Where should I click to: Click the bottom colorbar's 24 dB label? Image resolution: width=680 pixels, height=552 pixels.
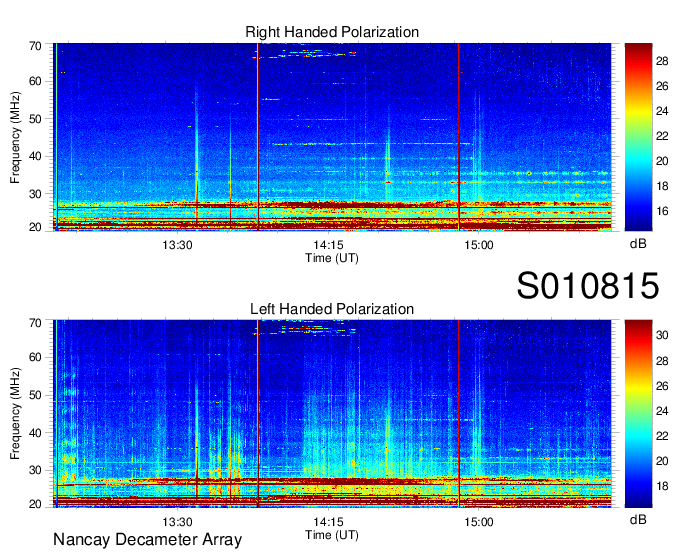tap(662, 411)
